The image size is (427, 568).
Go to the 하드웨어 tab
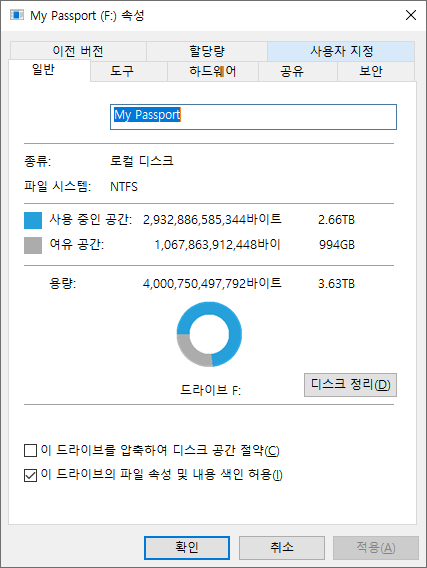213,71
